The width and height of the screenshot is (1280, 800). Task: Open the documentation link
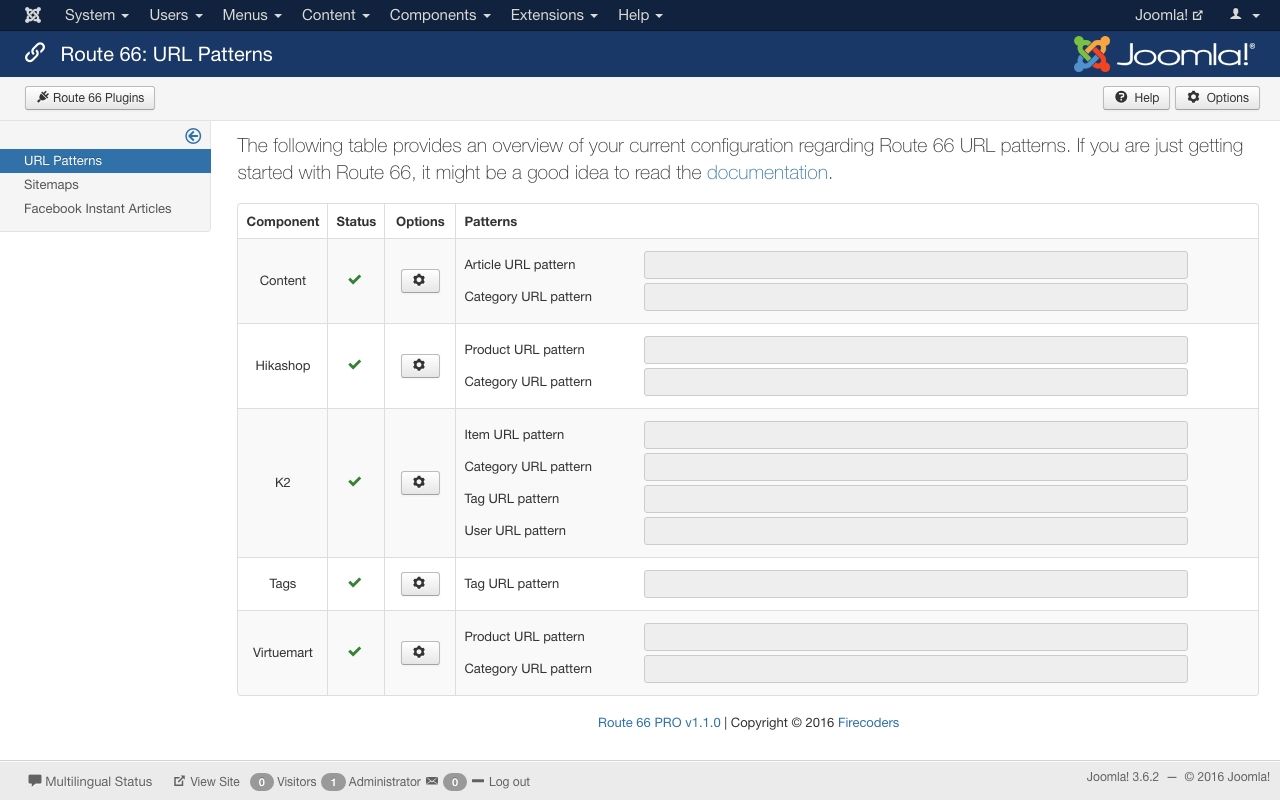pyautogui.click(x=767, y=172)
